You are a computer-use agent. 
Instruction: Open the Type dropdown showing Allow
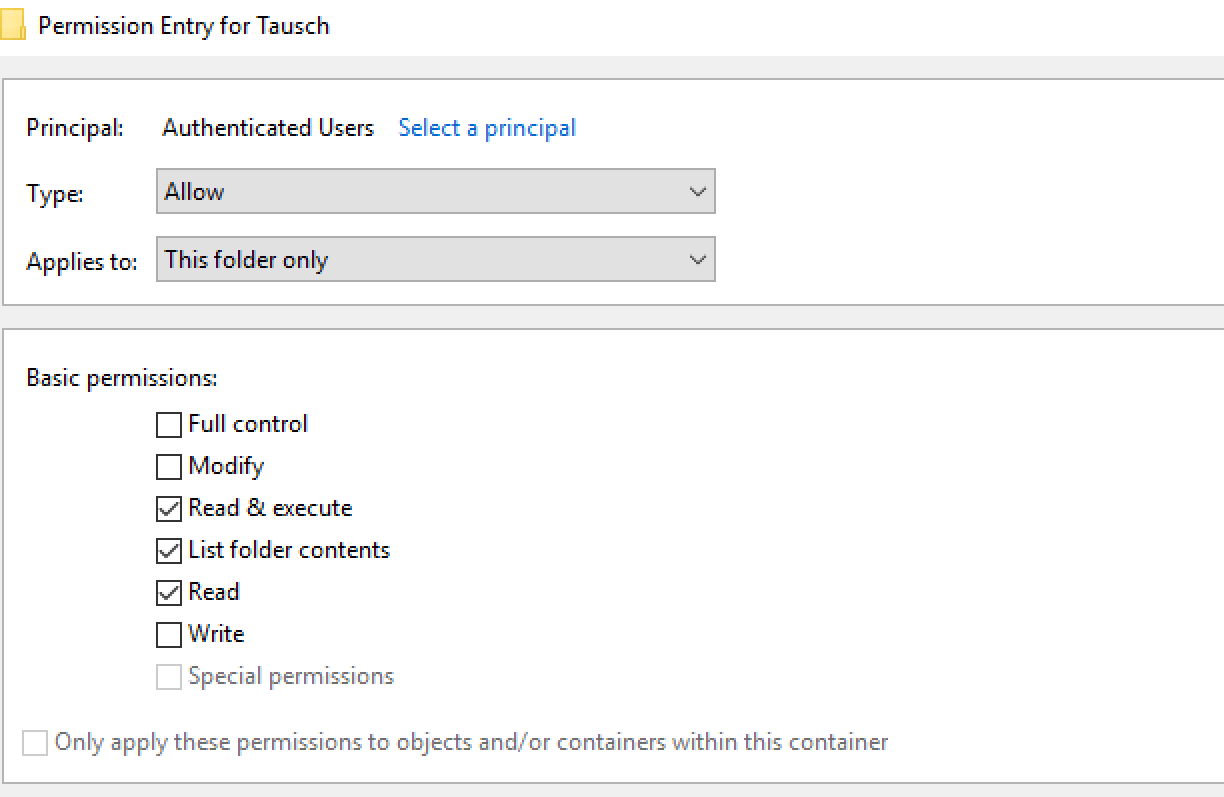pyautogui.click(x=436, y=192)
